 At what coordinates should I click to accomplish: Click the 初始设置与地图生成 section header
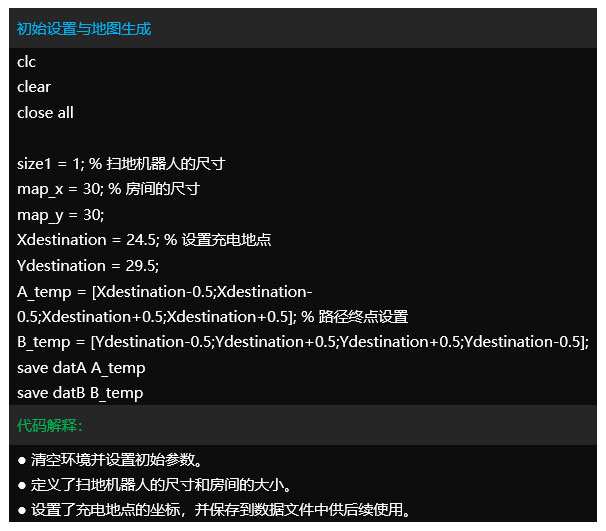pyautogui.click(x=84, y=29)
